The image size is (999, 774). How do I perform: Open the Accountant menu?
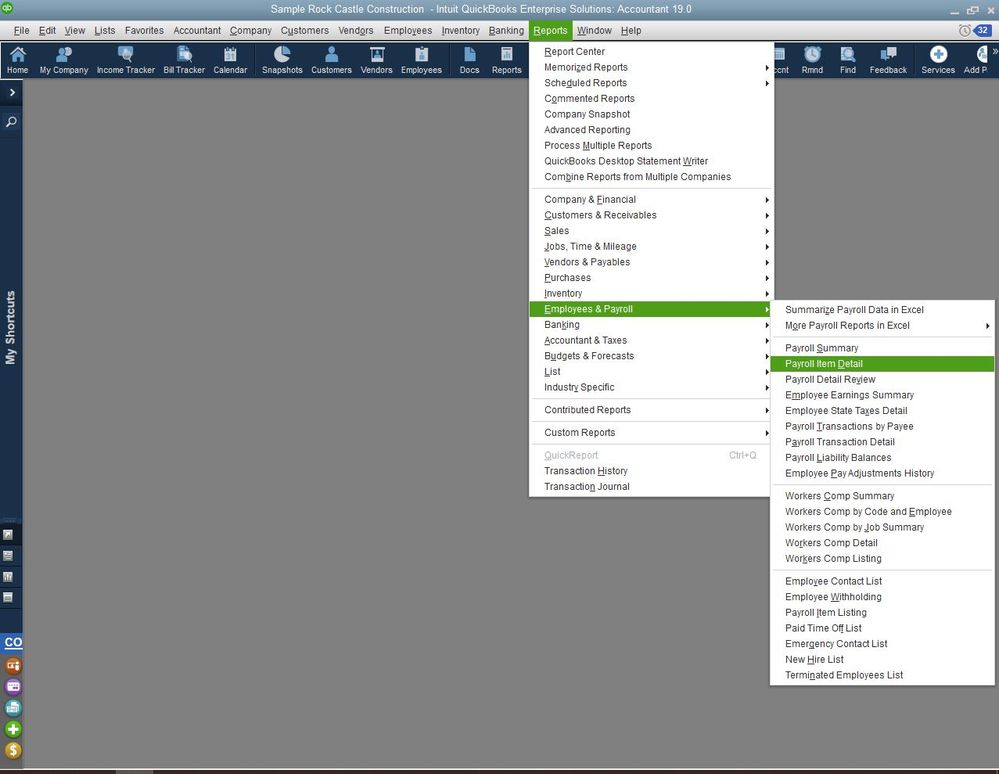[x=197, y=31]
